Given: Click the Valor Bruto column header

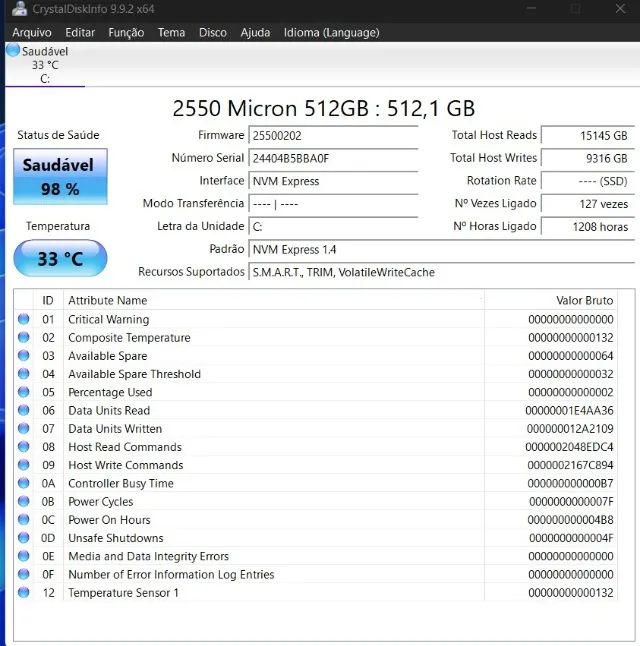Looking at the screenshot, I should (551, 300).
